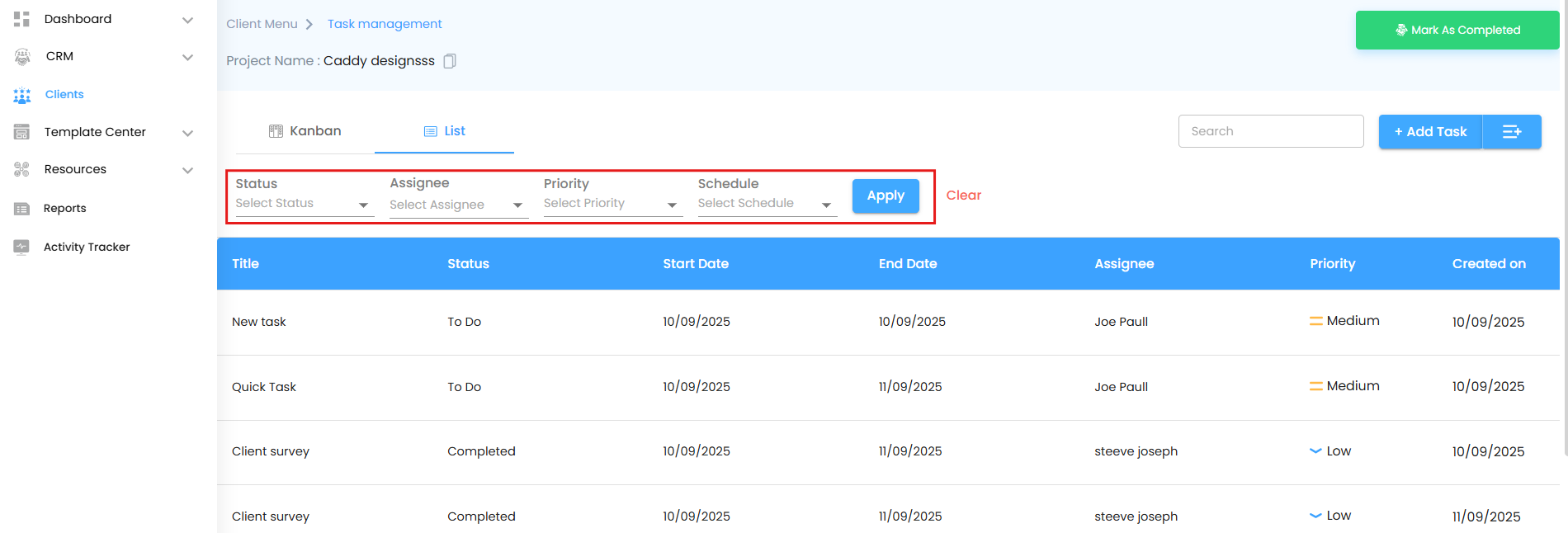Open Reports via its sidebar icon

[21, 209]
